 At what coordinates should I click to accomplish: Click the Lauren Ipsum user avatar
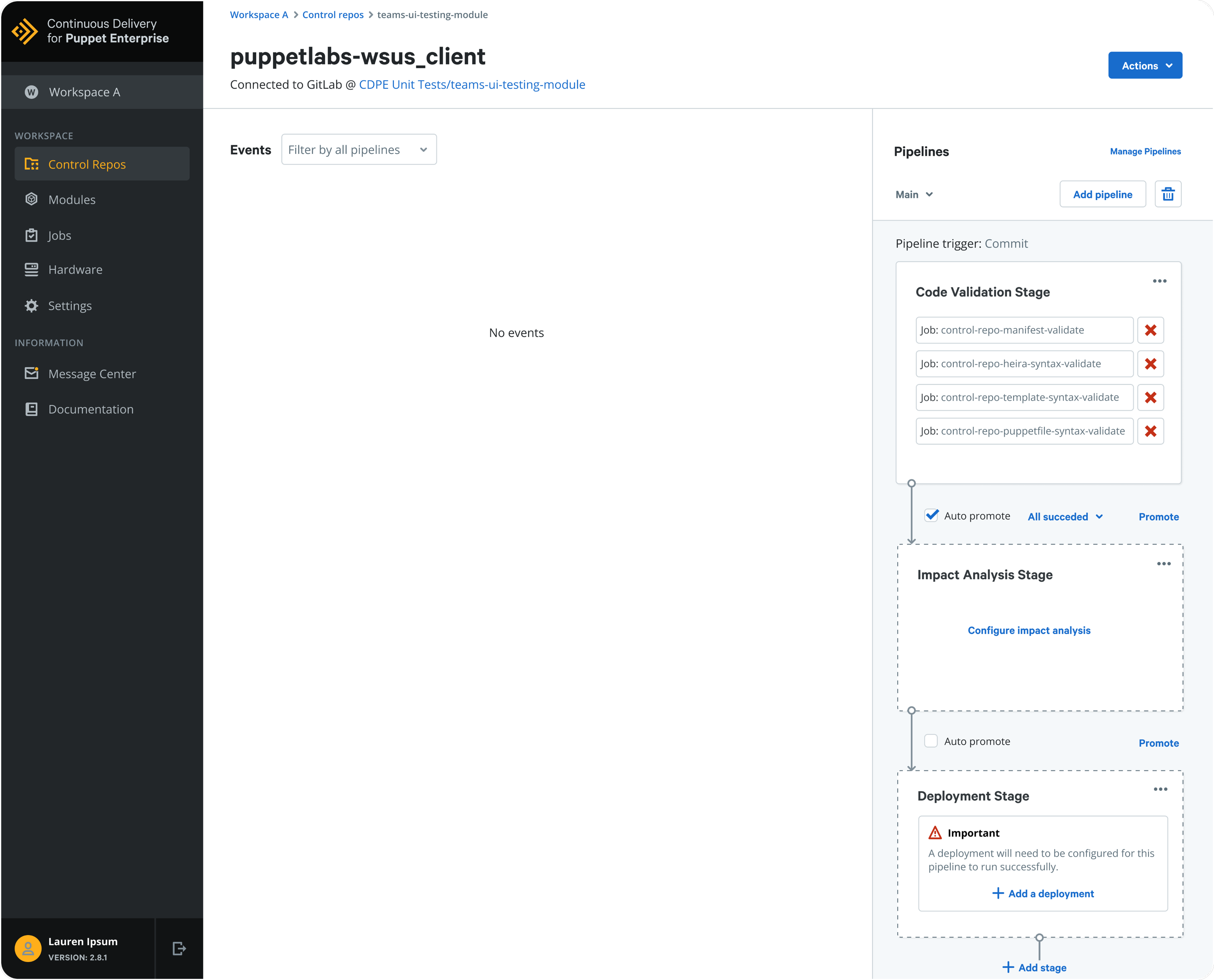click(28, 948)
